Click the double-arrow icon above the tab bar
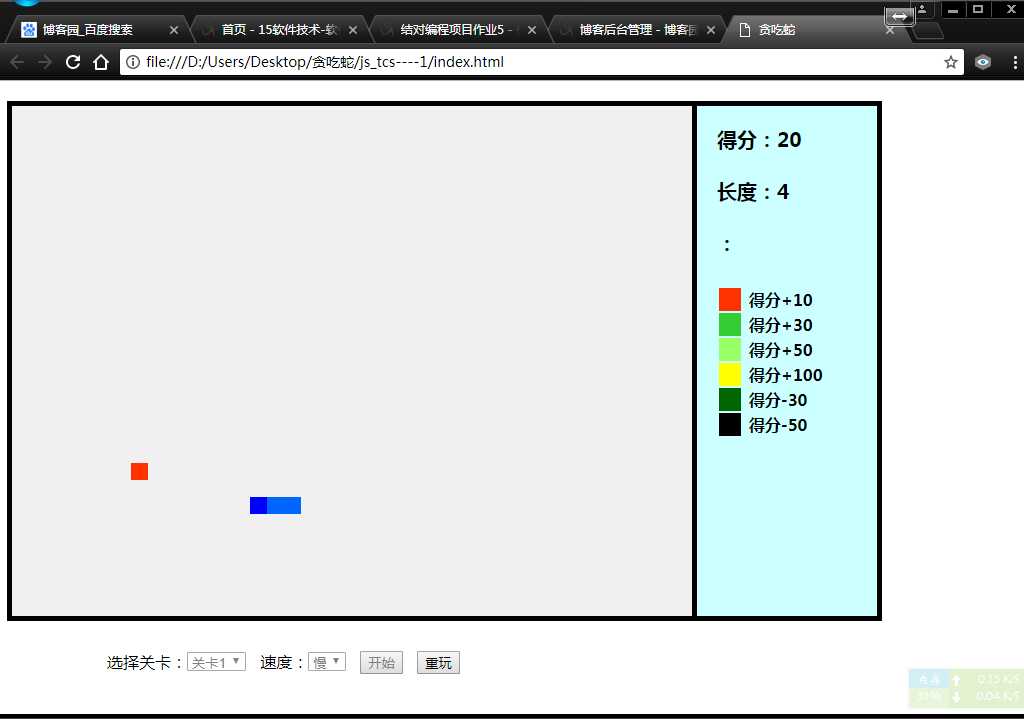1024x719 pixels. coord(899,16)
